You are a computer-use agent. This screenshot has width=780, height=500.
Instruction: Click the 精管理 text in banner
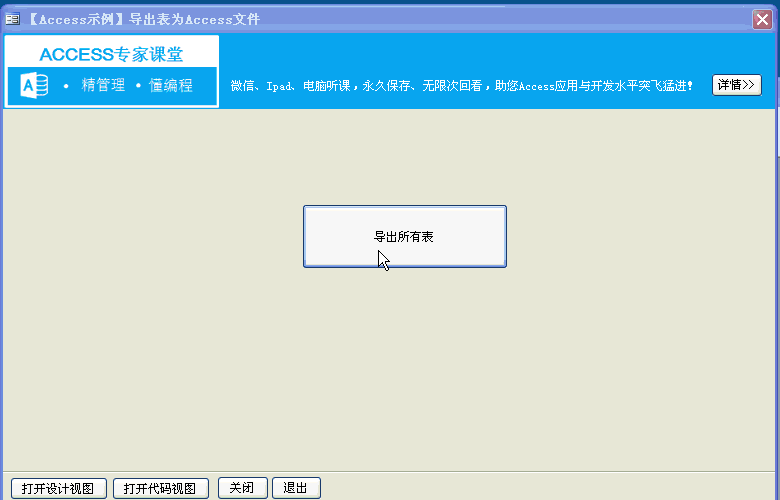(x=103, y=85)
